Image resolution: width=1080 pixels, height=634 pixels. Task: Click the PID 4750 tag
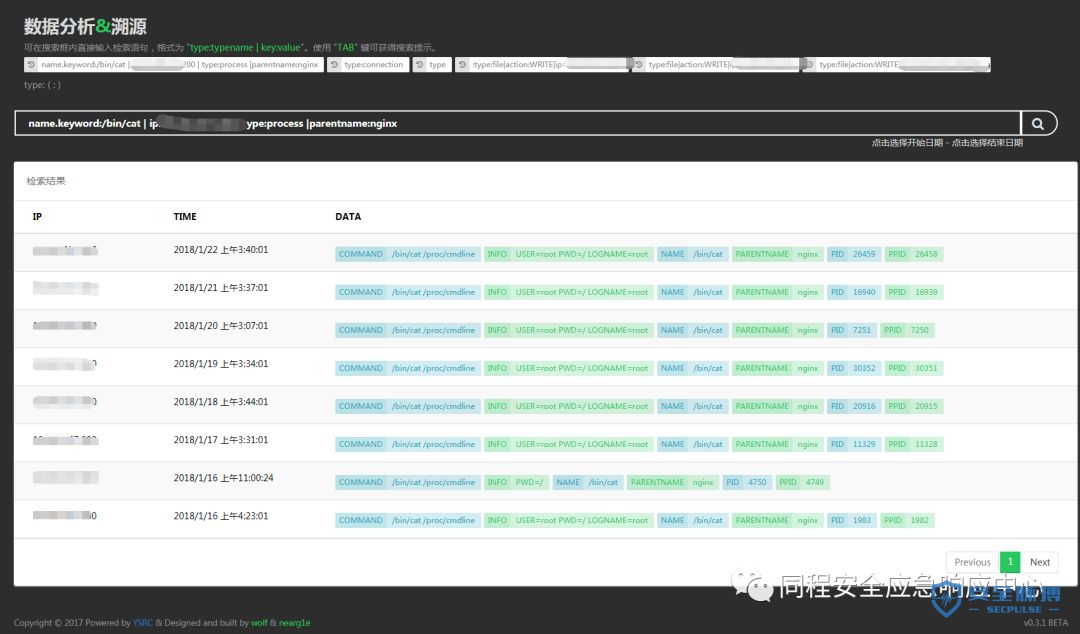pos(747,482)
